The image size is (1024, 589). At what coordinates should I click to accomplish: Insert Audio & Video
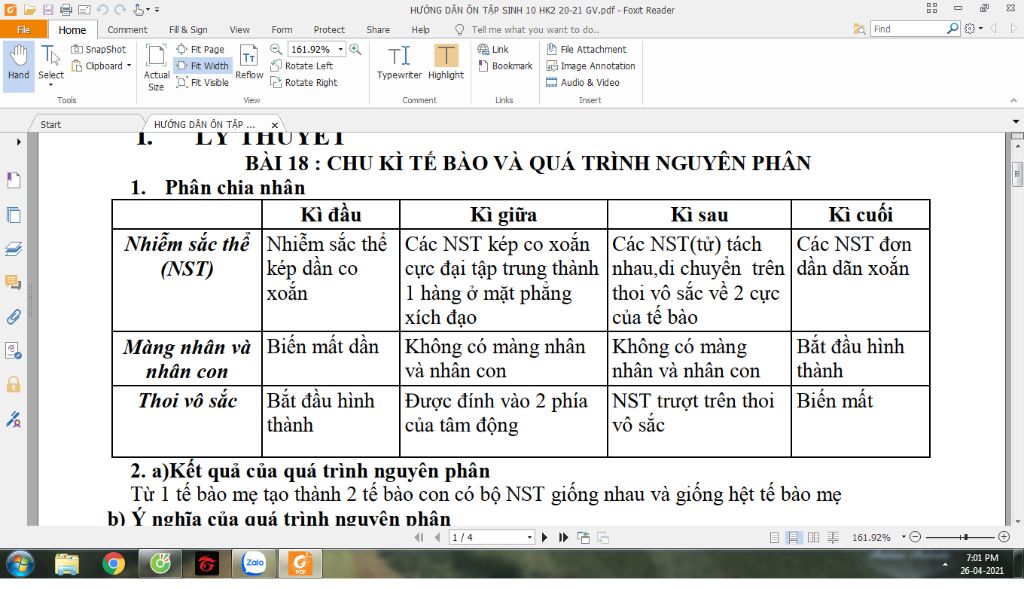pyautogui.click(x=583, y=82)
